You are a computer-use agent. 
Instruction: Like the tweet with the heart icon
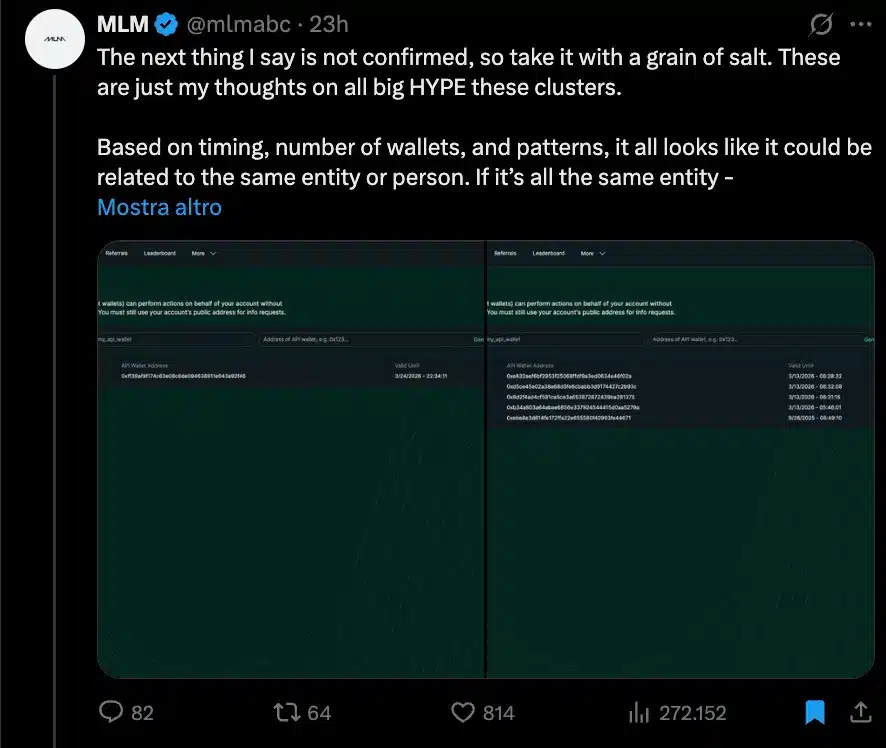pyautogui.click(x=462, y=712)
